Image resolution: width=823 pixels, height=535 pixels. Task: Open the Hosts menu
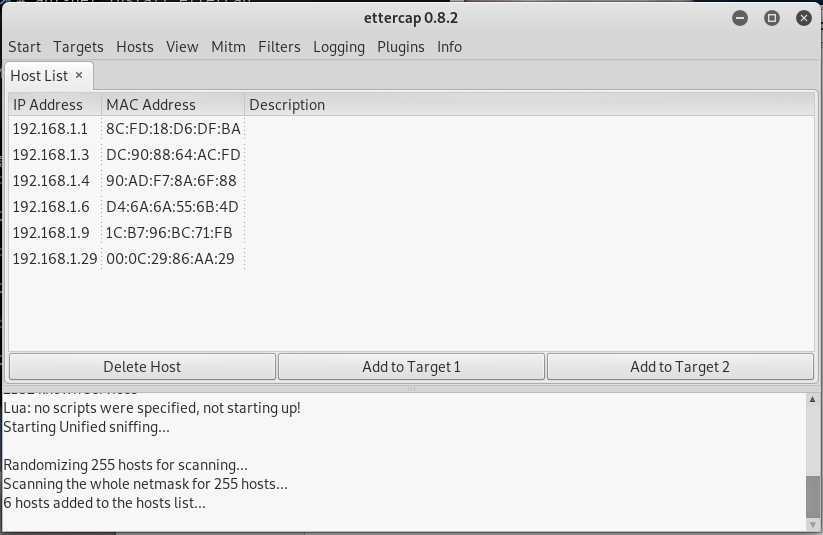pos(135,47)
